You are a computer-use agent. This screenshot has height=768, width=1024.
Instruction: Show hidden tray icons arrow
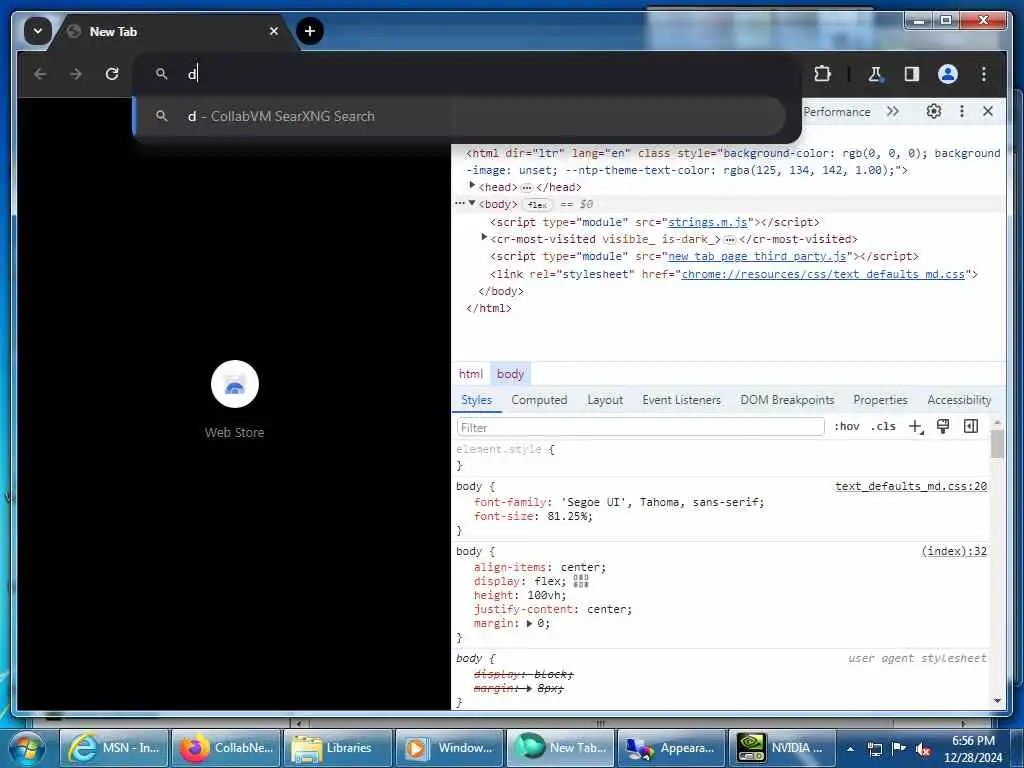850,748
